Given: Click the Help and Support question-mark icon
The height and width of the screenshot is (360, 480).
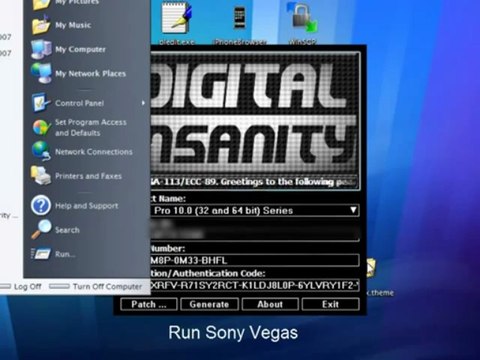Looking at the screenshot, I should point(41,205).
